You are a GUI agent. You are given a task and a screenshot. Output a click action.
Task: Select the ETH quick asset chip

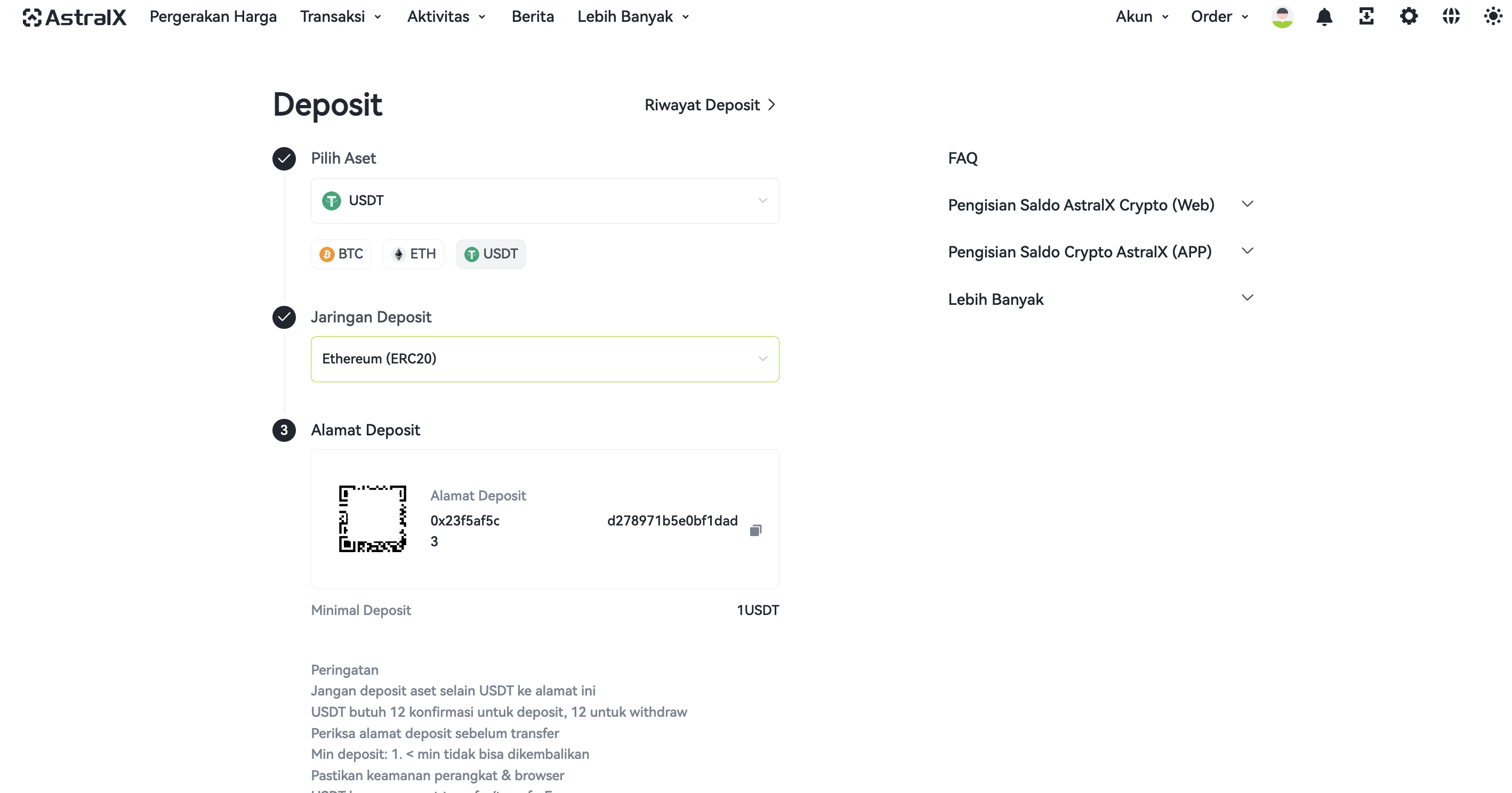[414, 254]
